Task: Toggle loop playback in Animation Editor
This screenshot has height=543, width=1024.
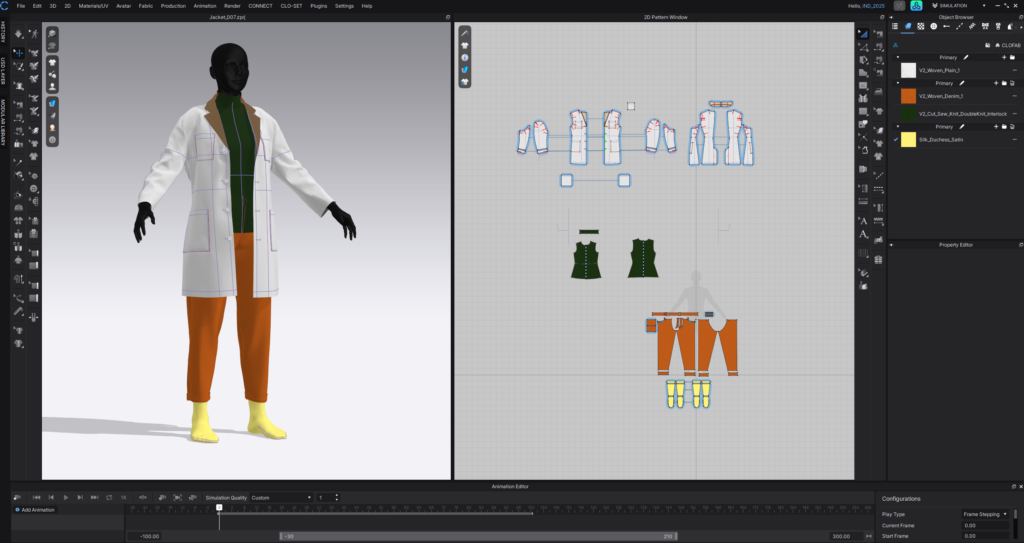Action: pos(109,498)
